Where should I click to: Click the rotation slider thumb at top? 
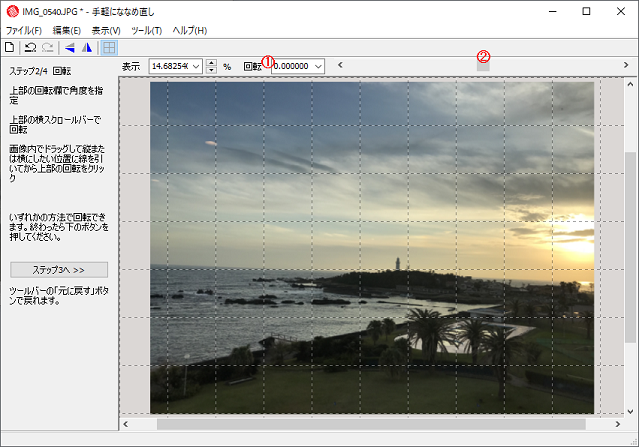(x=483, y=66)
